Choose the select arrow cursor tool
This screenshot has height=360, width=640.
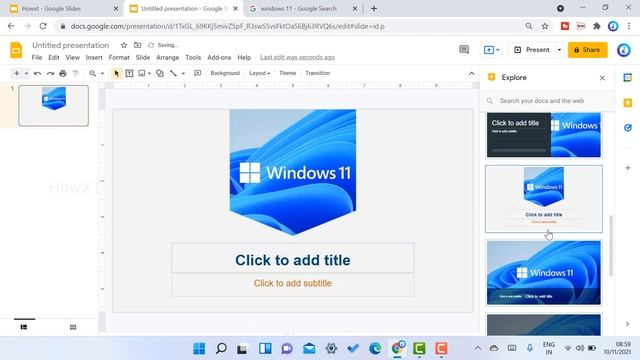[x=116, y=73]
